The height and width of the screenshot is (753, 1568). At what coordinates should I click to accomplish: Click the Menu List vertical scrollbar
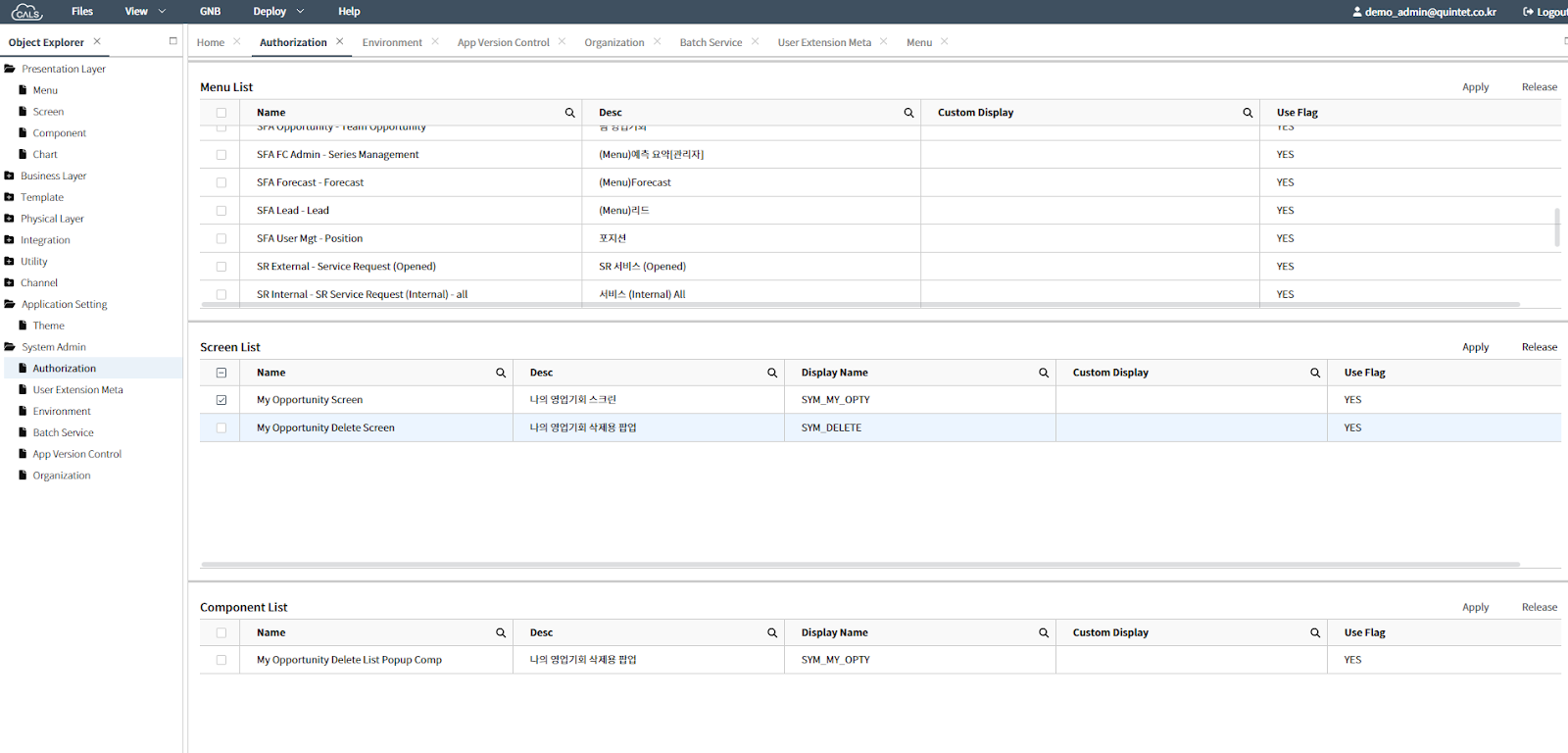pos(1557,227)
